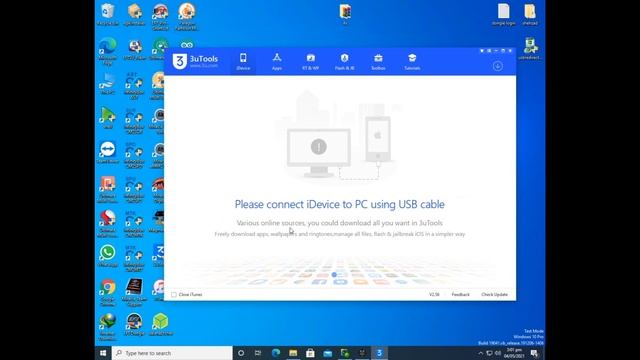Open the green cube desktop shortcut

[x=160, y=324]
